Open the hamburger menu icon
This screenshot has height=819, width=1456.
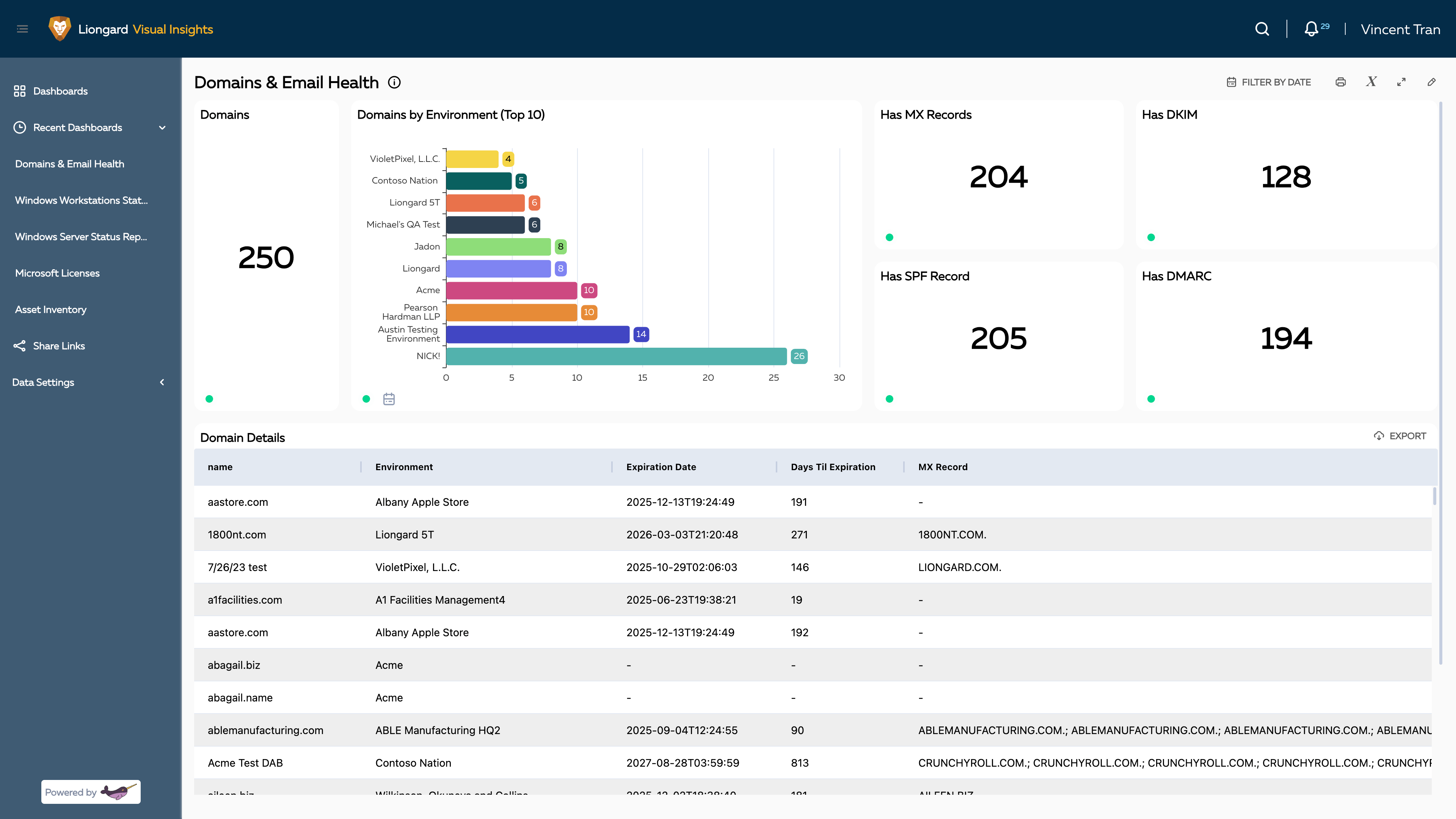(23, 29)
